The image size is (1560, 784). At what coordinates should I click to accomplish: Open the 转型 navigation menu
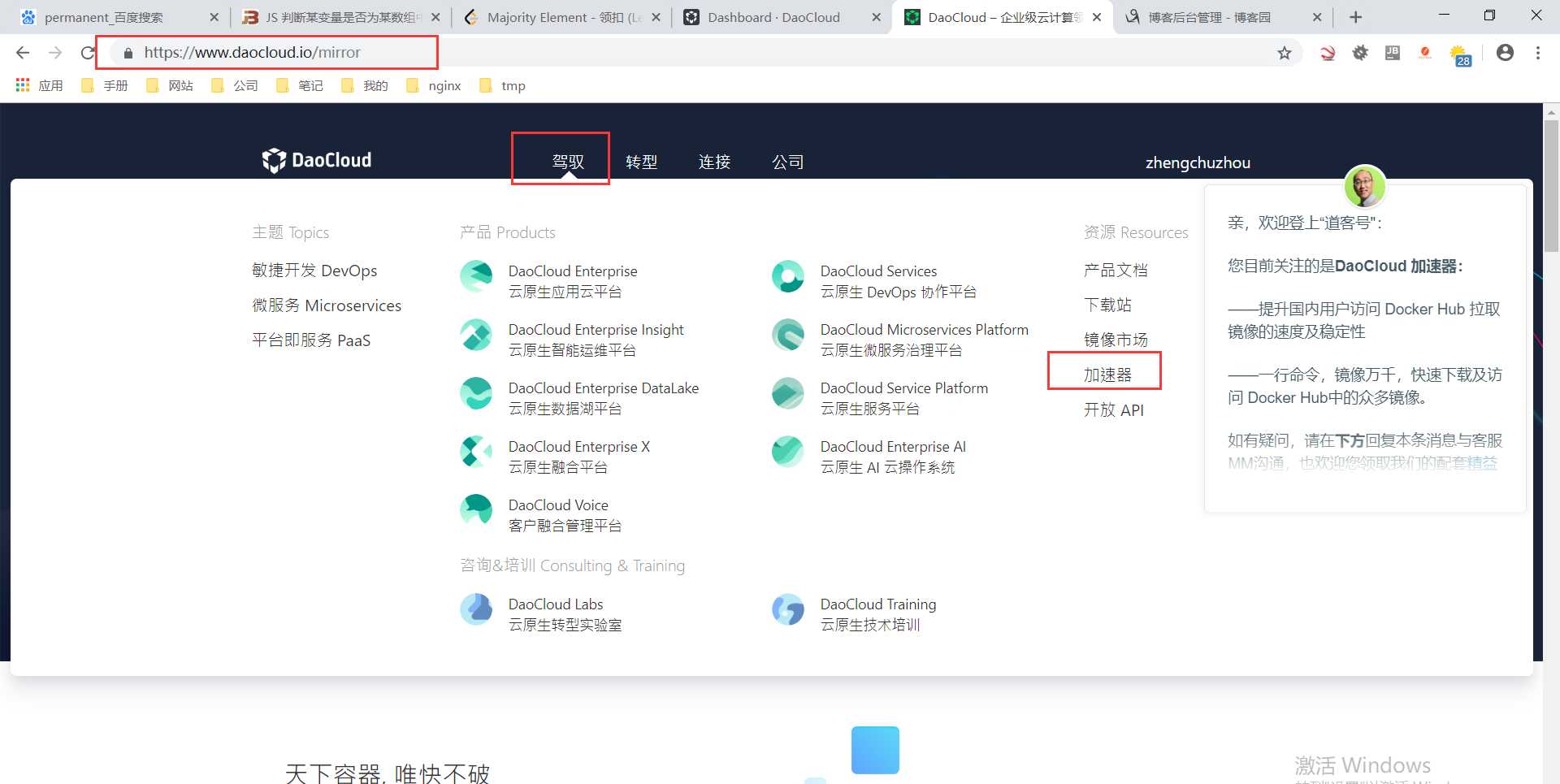(x=641, y=162)
